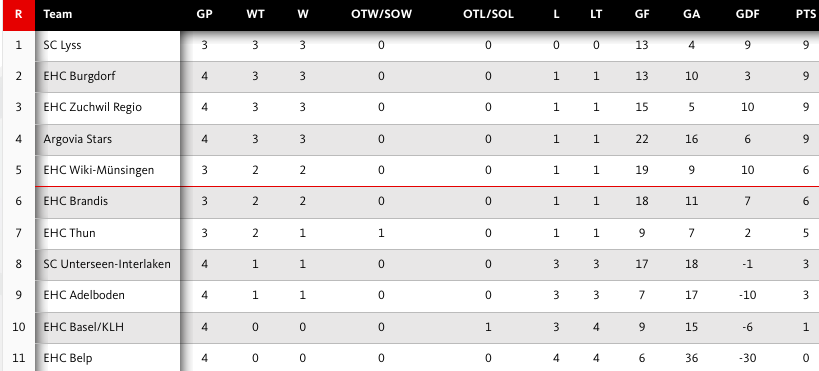Select EHC Zuchwil Regio team name
The width and height of the screenshot is (819, 371).
[92, 107]
